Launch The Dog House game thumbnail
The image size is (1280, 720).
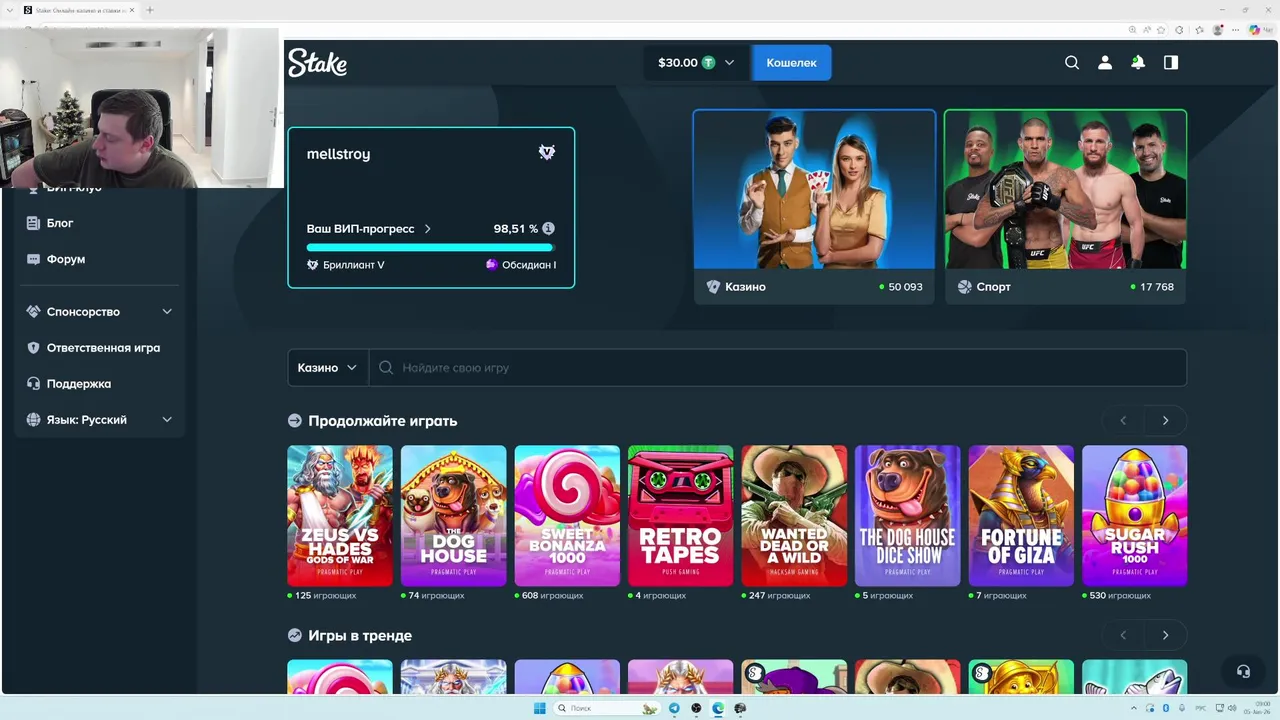pos(453,516)
